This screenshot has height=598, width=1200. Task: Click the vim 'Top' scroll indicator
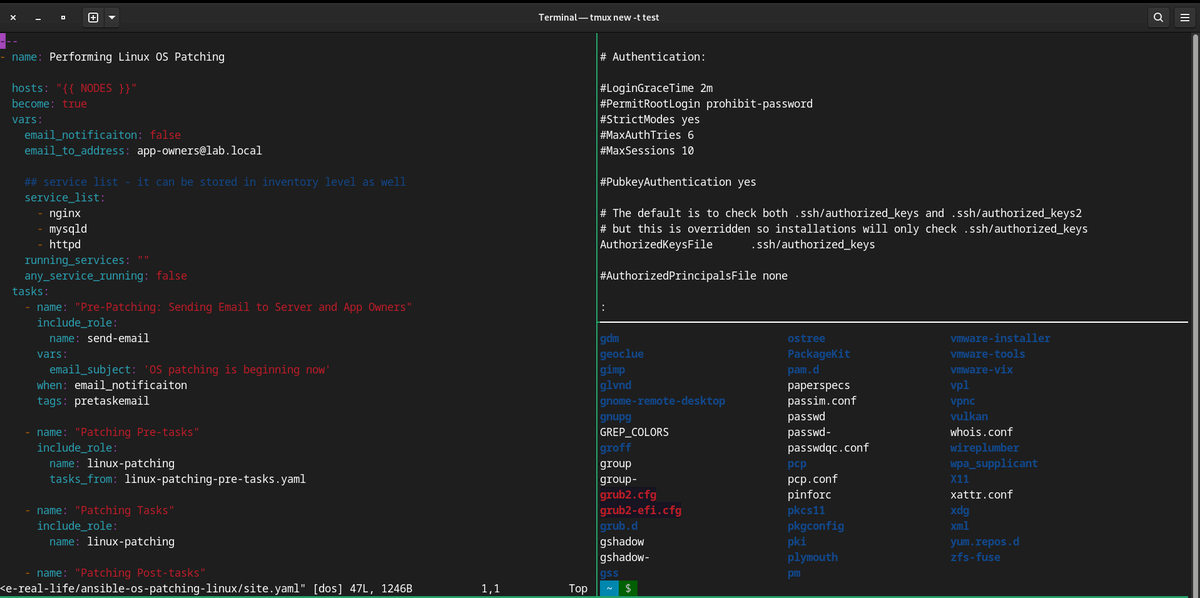[578, 589]
